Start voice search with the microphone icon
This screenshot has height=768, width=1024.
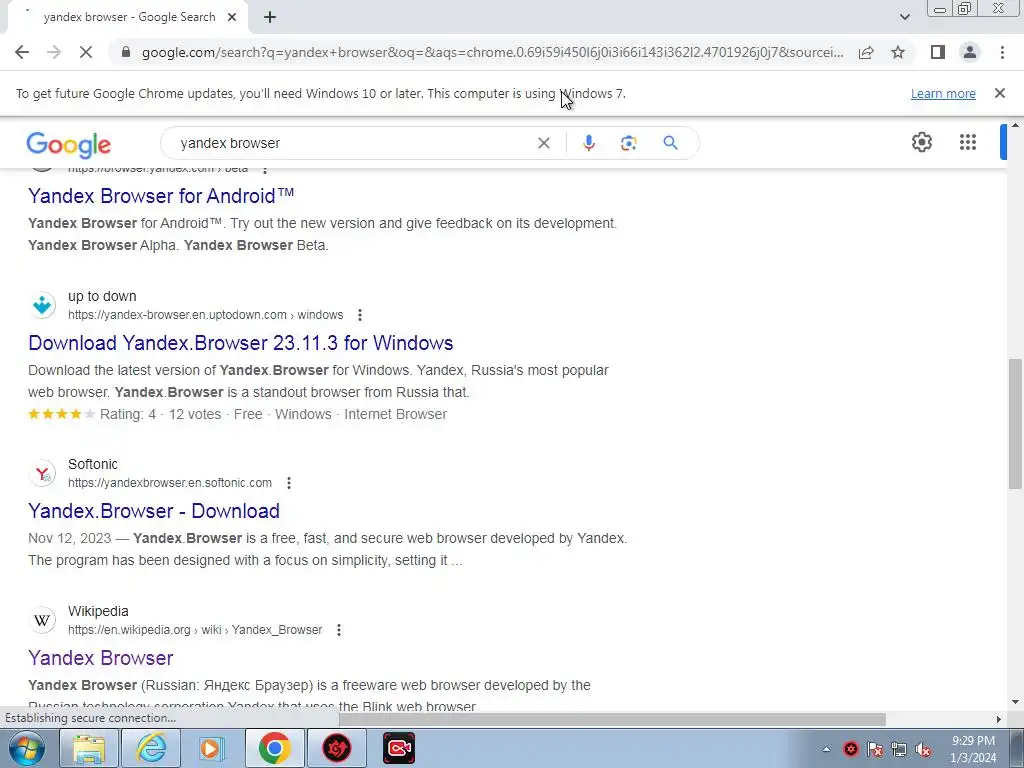pyautogui.click(x=588, y=143)
